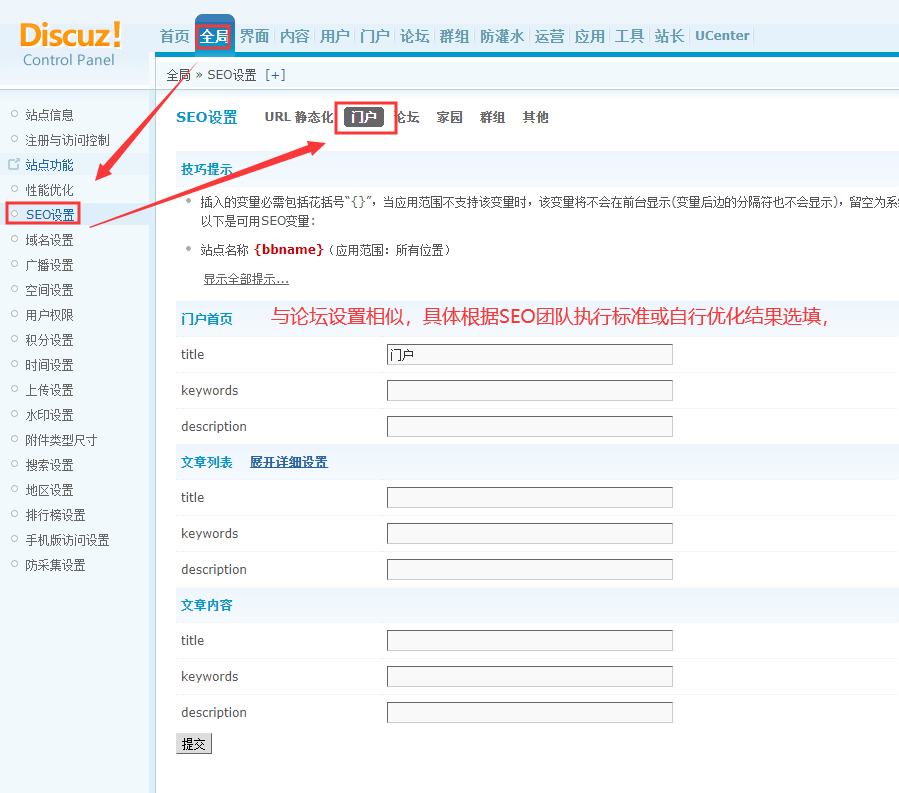
Task: Collapse the 技巧提示 section header
Action: pos(206,169)
